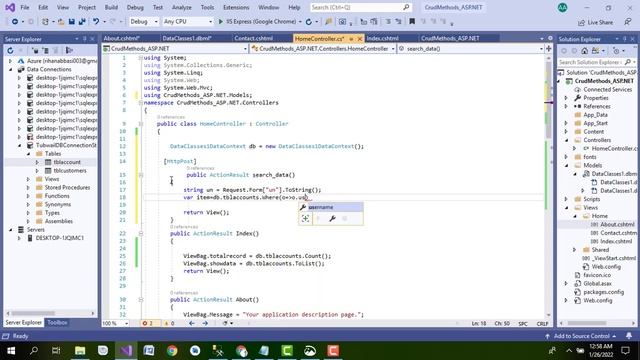The width and height of the screenshot is (640, 360).
Task: Click the Send Feedback icon
Action: tap(627, 22)
